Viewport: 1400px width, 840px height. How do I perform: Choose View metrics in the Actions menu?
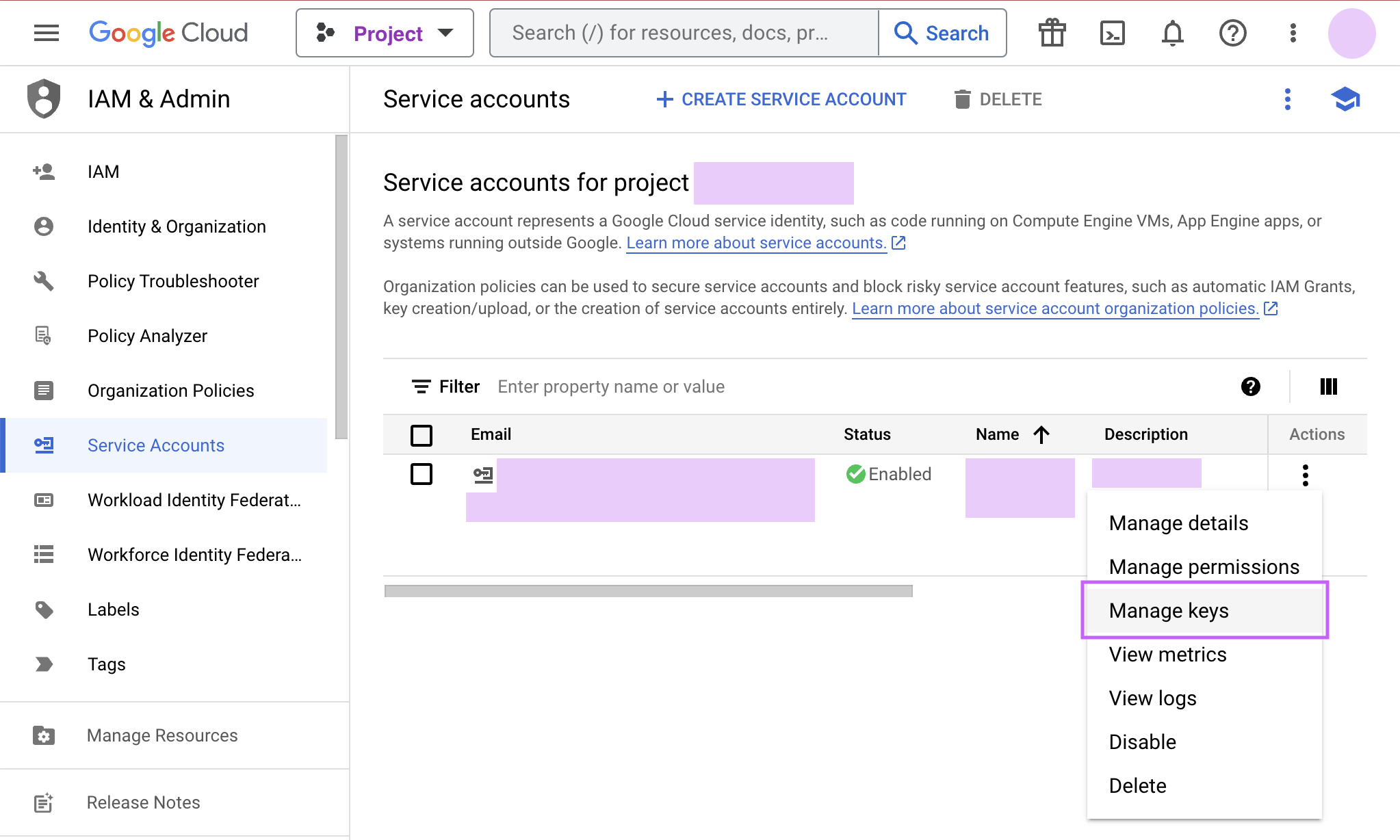click(x=1167, y=654)
